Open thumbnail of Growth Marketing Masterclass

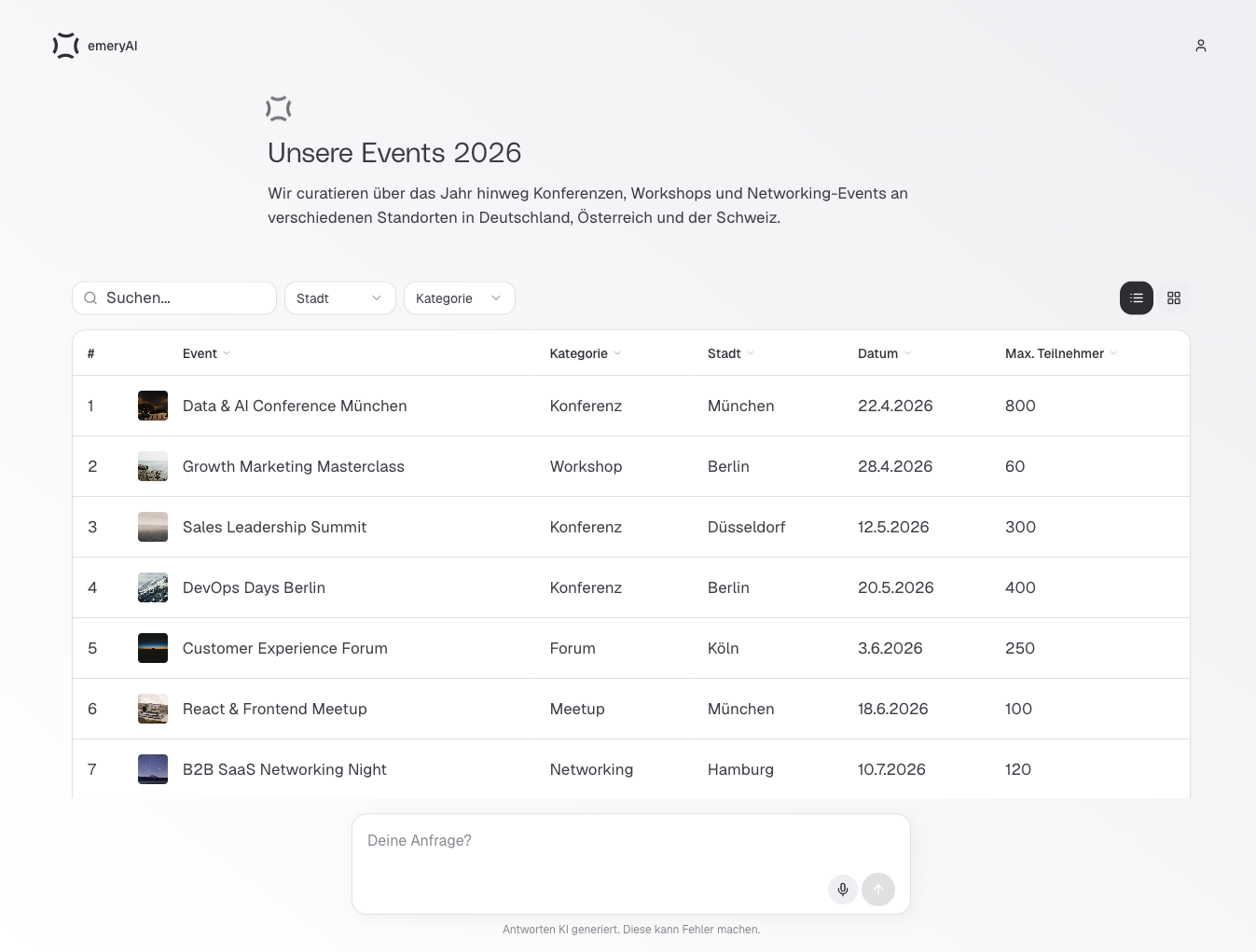click(x=153, y=466)
